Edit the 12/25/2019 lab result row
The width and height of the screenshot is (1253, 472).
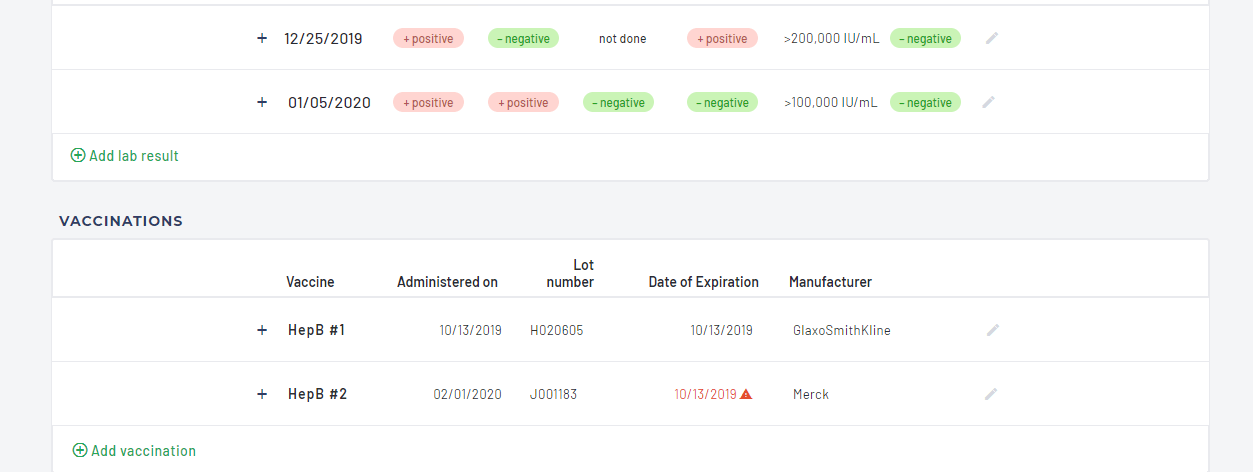991,38
